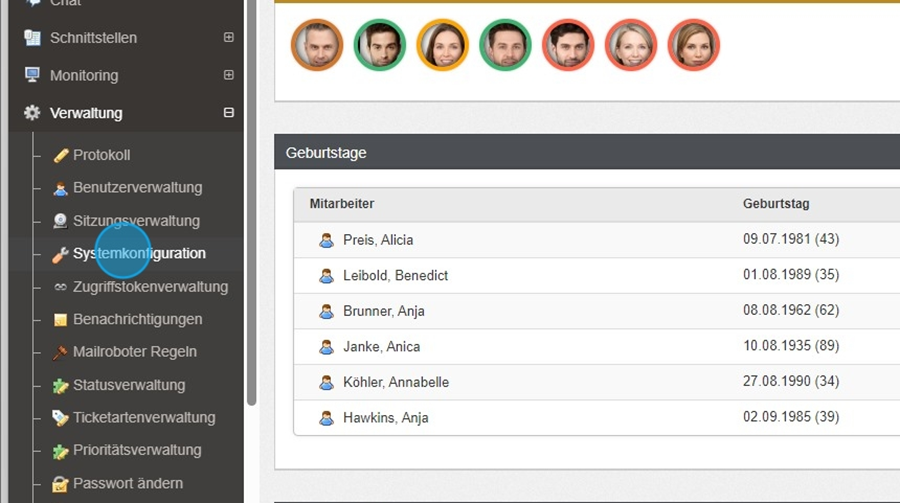The image size is (900, 503).
Task: Click the first avatar with orange ring
Action: click(317, 45)
